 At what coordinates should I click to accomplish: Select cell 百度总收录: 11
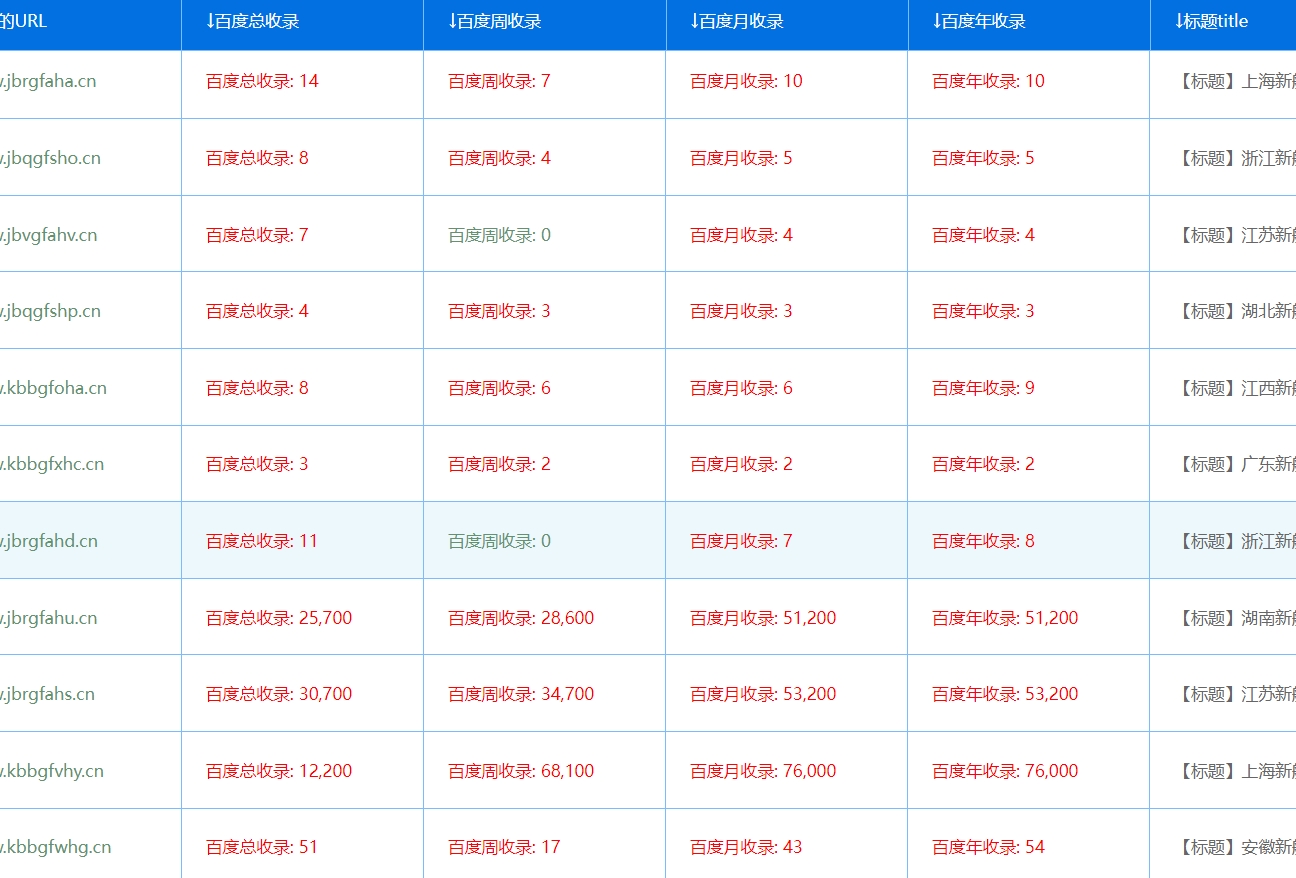tap(262, 541)
